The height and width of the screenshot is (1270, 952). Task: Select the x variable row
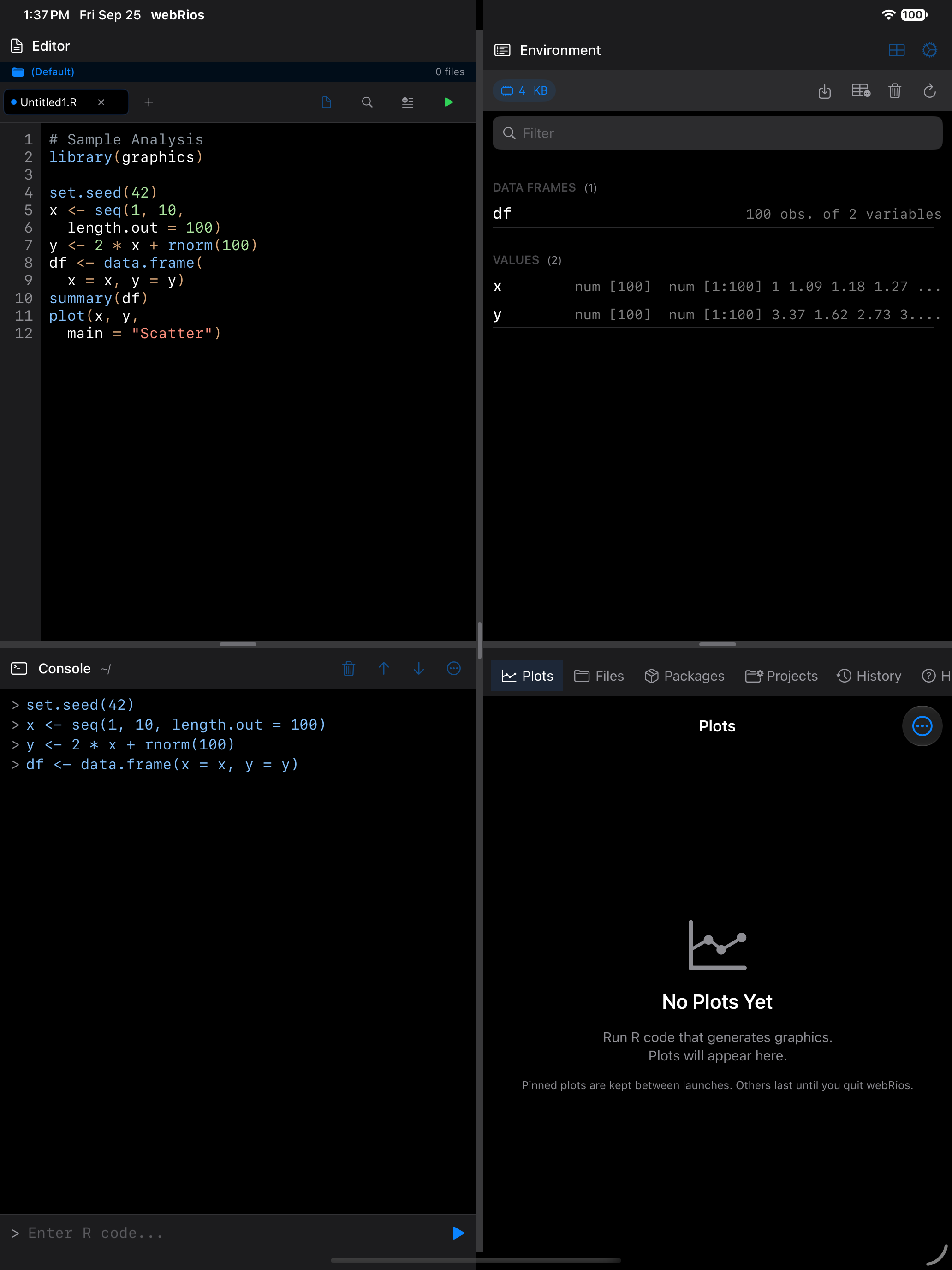(717, 287)
